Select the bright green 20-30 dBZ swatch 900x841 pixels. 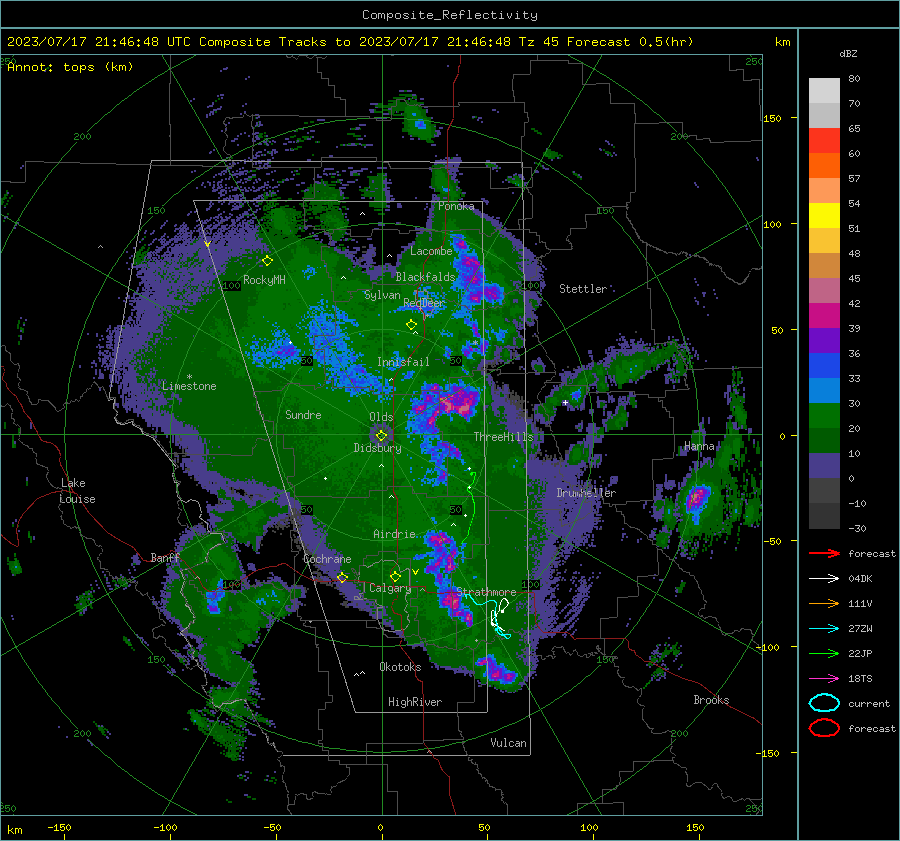(x=824, y=416)
